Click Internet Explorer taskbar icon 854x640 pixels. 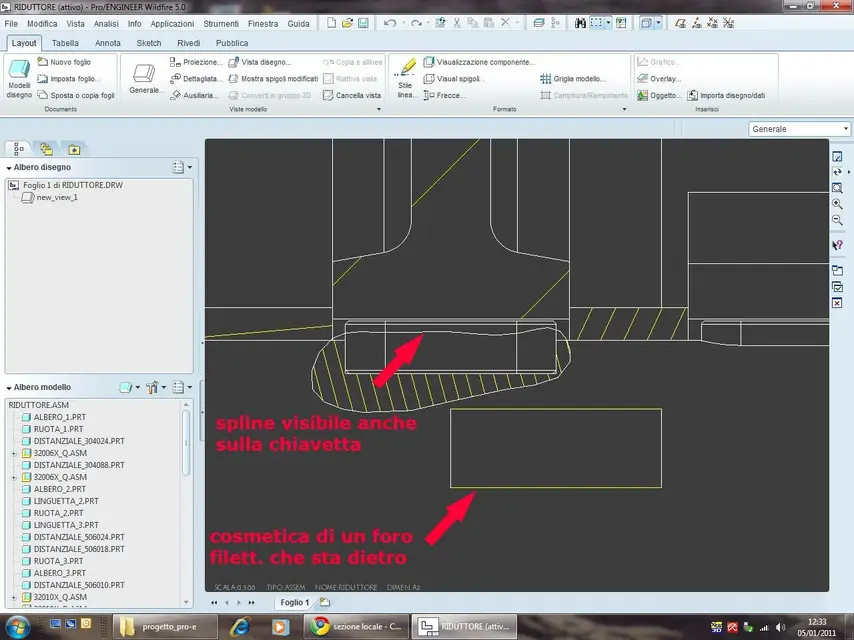[240, 627]
